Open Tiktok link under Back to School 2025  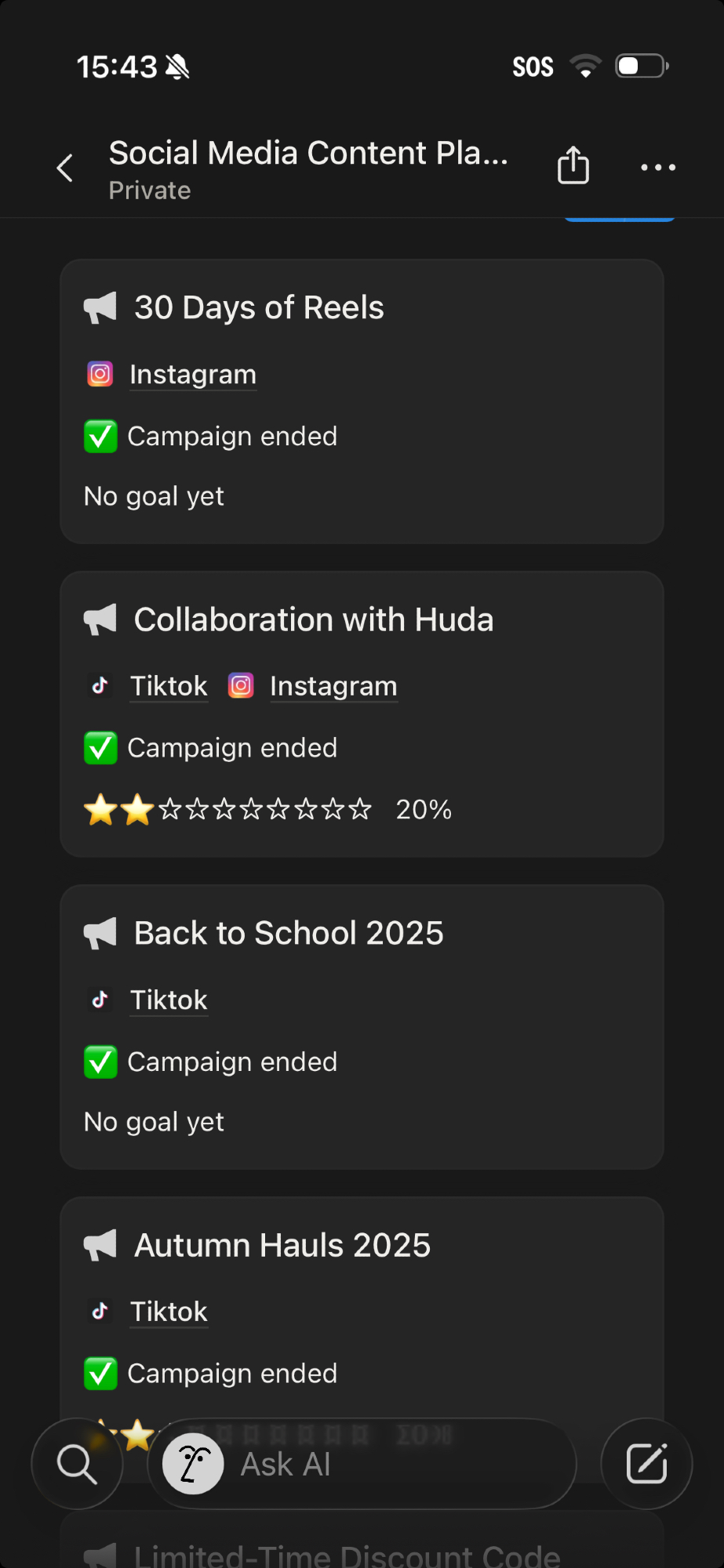pyautogui.click(x=169, y=1000)
